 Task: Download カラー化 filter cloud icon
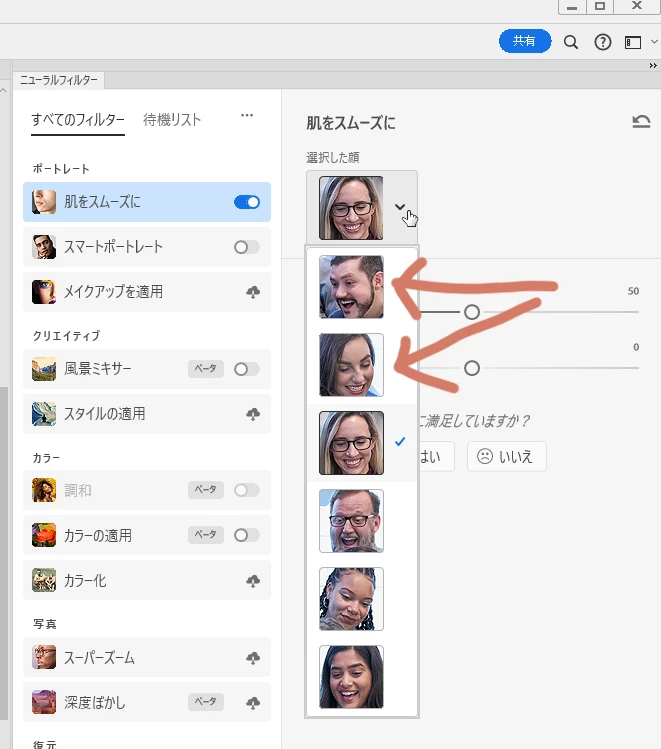coord(253,581)
